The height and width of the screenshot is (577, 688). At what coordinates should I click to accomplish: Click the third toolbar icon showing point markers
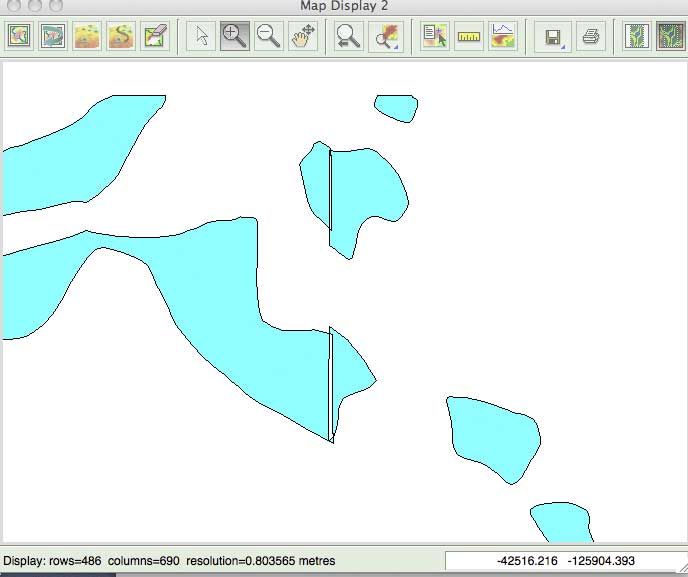tap(87, 36)
